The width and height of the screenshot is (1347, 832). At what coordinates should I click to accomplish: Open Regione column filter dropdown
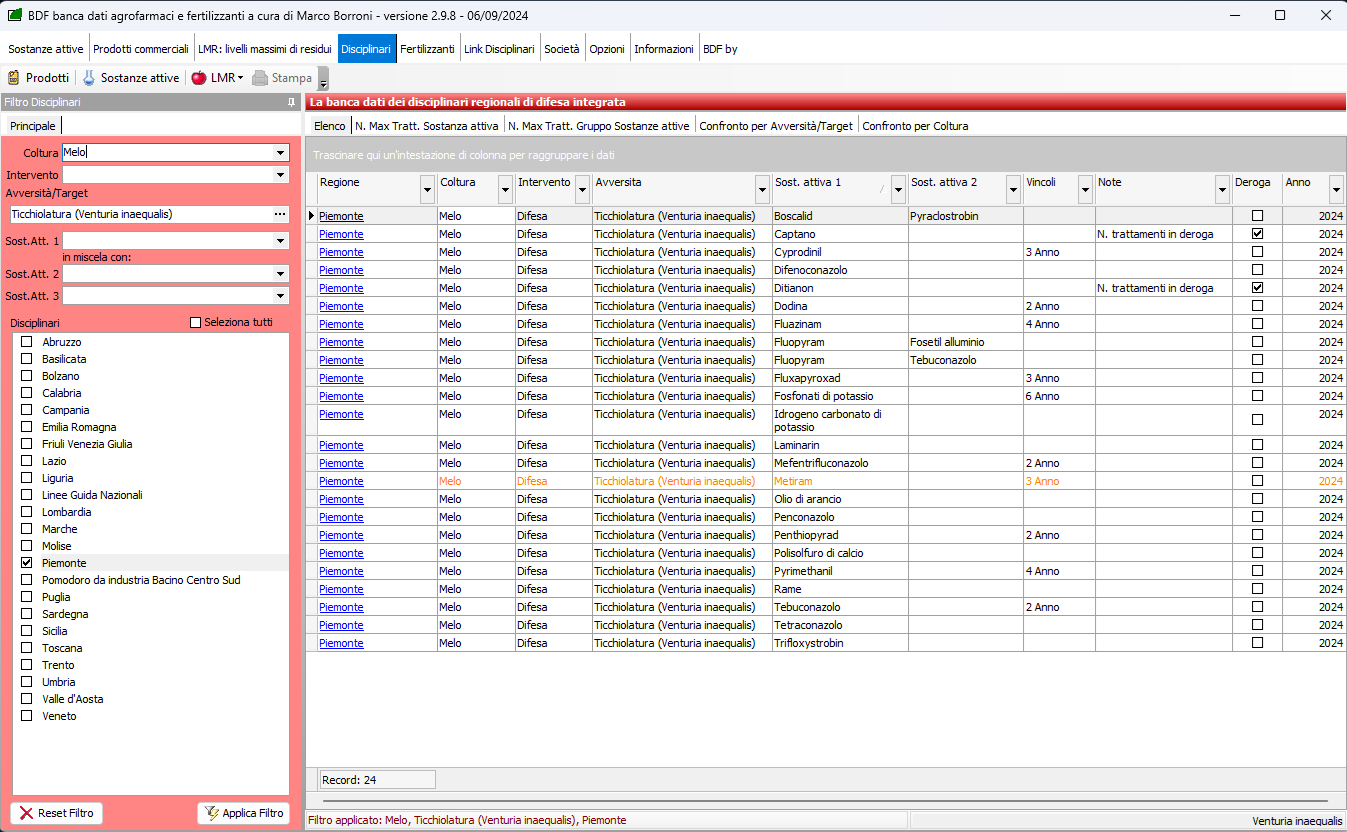(x=428, y=188)
